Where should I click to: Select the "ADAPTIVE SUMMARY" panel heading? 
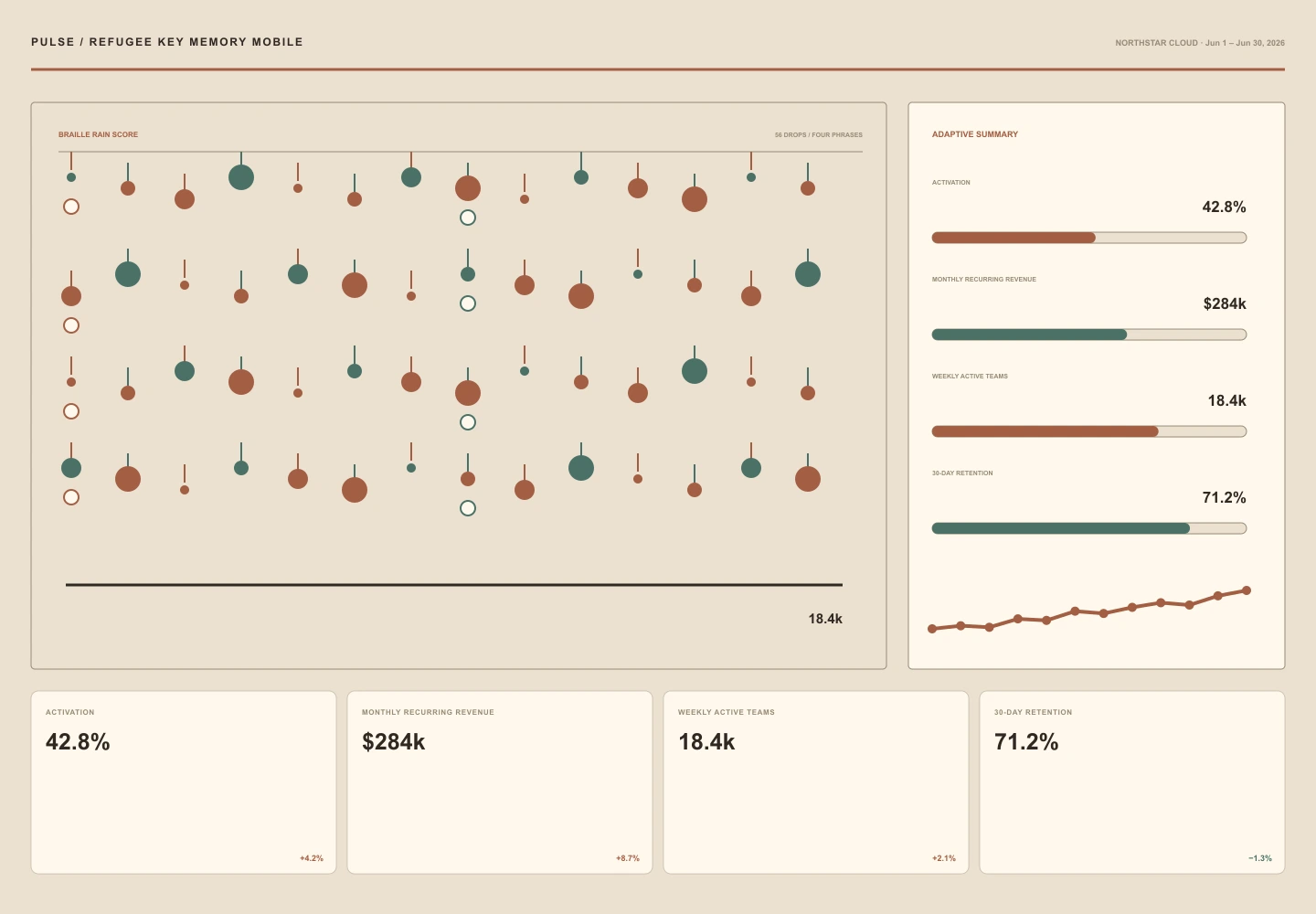975,134
